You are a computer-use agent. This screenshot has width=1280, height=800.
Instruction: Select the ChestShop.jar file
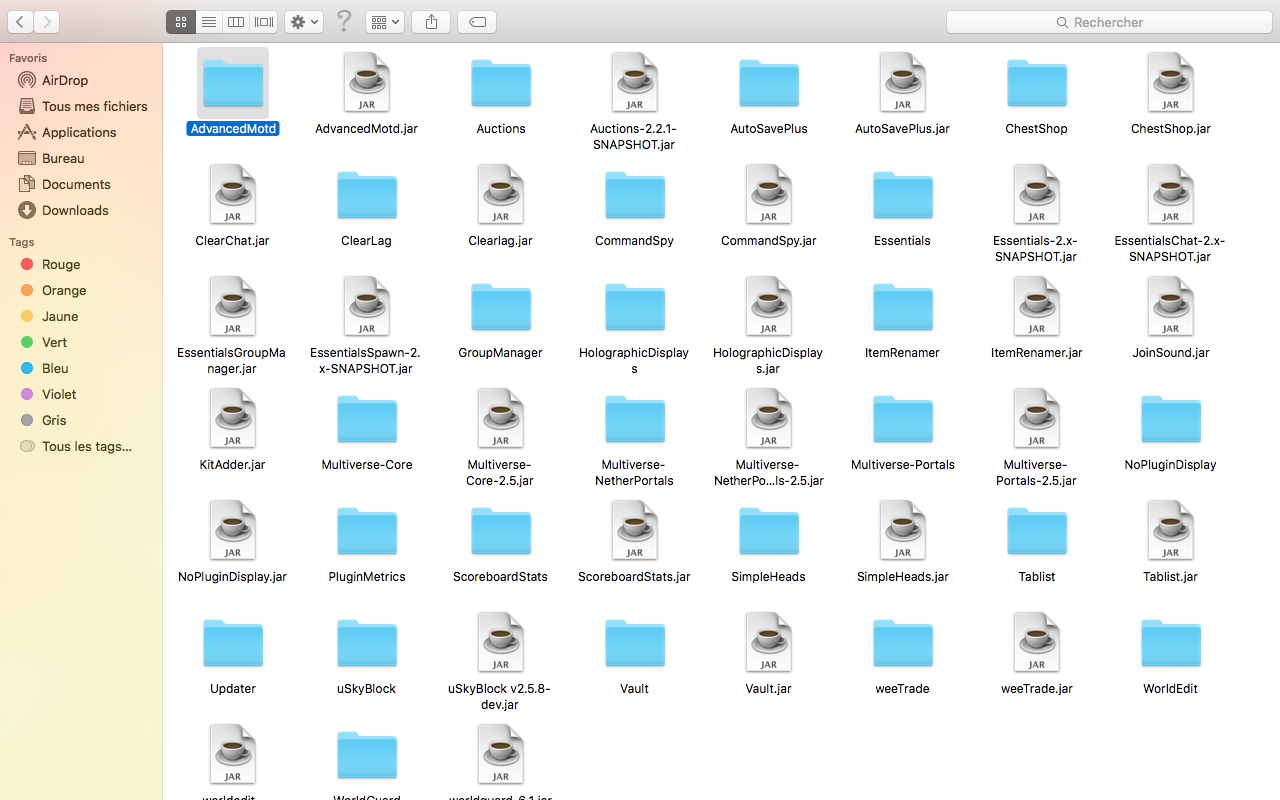tap(1171, 83)
